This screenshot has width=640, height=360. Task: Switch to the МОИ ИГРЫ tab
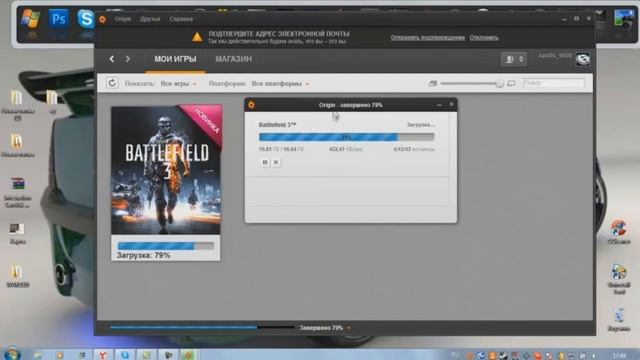(175, 59)
